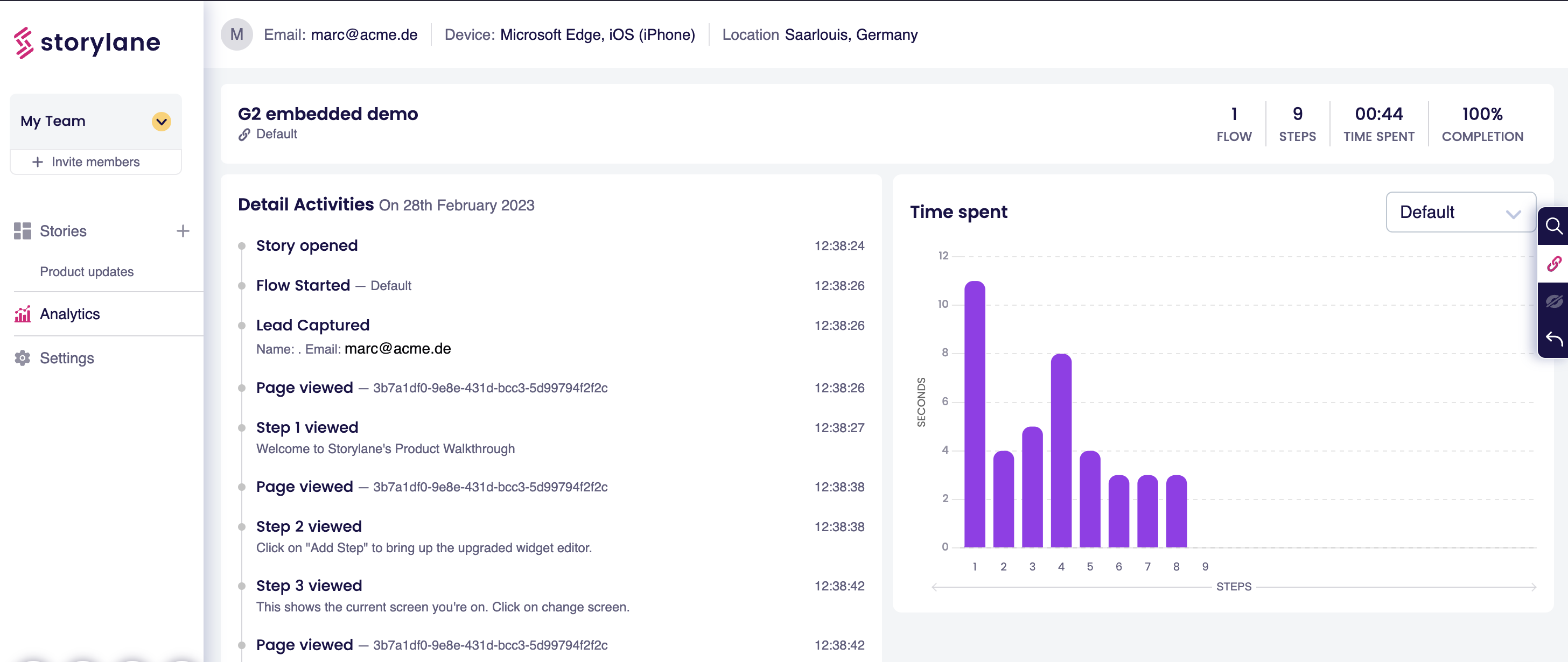This screenshot has height=662, width=1568.
Task: Click the step 1 bar in chart
Action: [x=975, y=414]
